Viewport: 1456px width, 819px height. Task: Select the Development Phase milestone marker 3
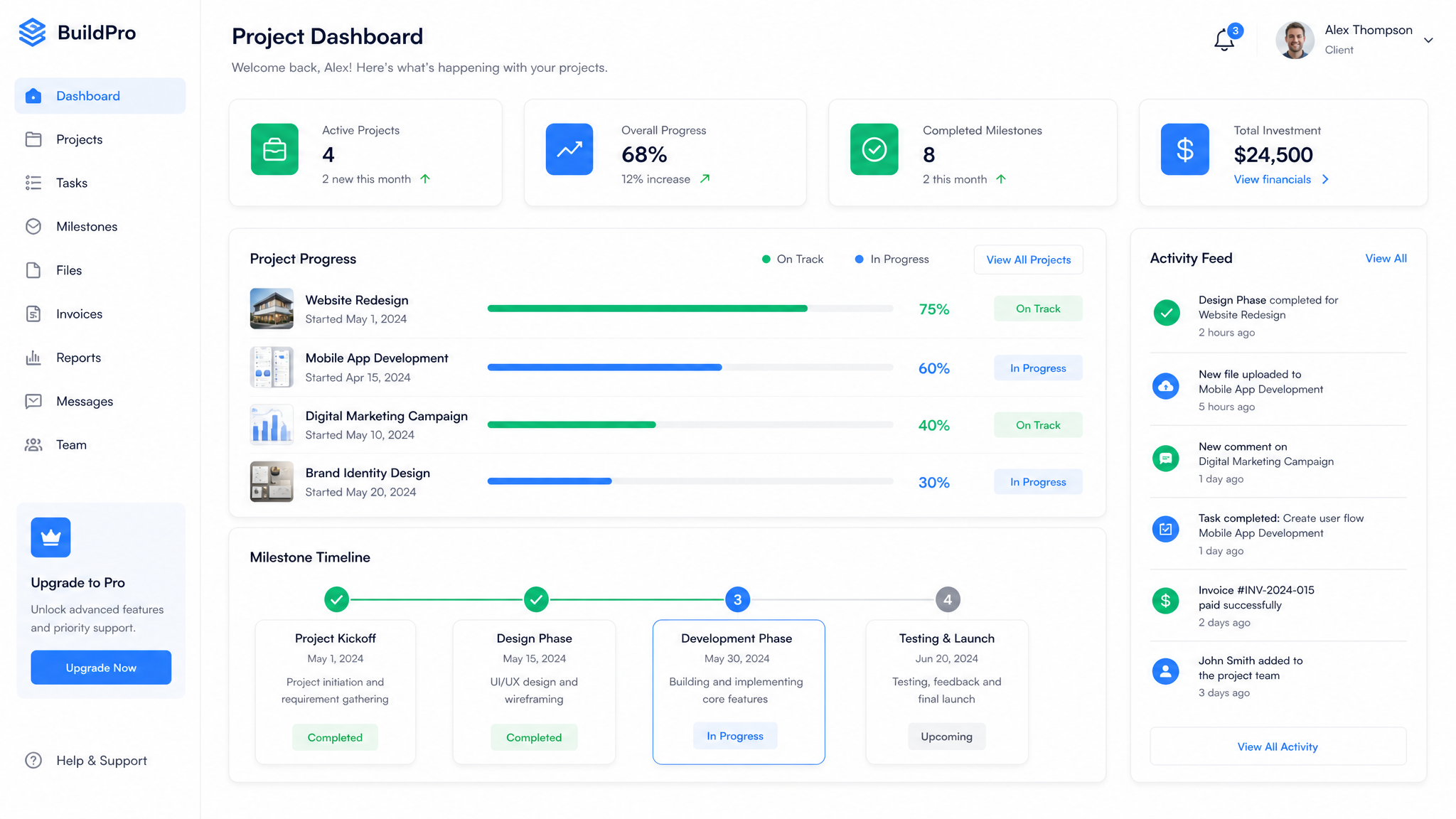click(x=737, y=599)
